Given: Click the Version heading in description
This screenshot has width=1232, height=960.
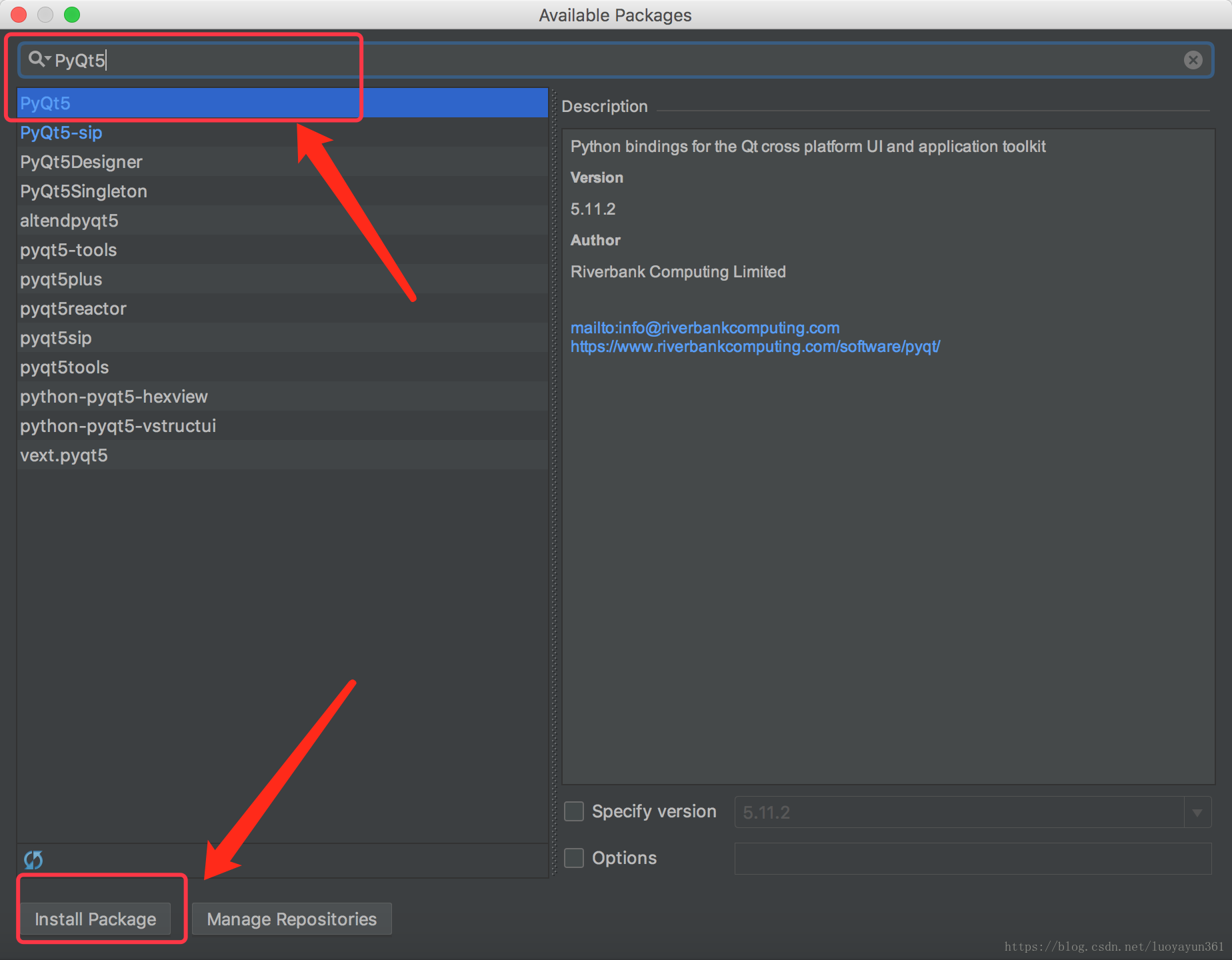Looking at the screenshot, I should [597, 177].
